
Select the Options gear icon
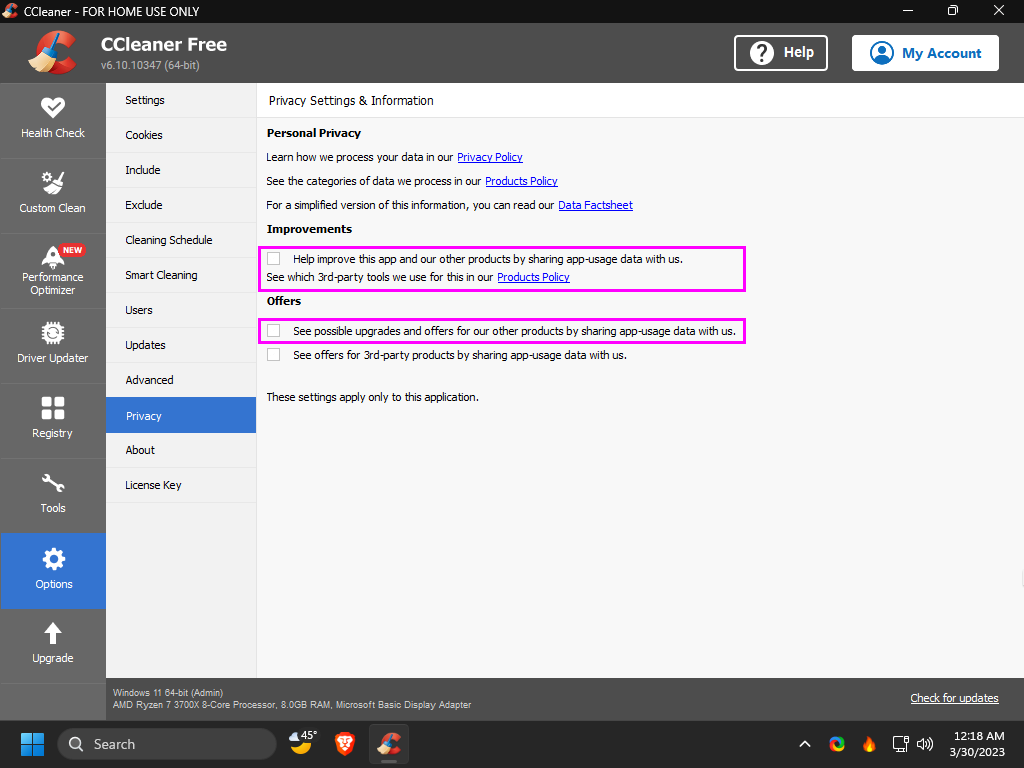tap(54, 559)
